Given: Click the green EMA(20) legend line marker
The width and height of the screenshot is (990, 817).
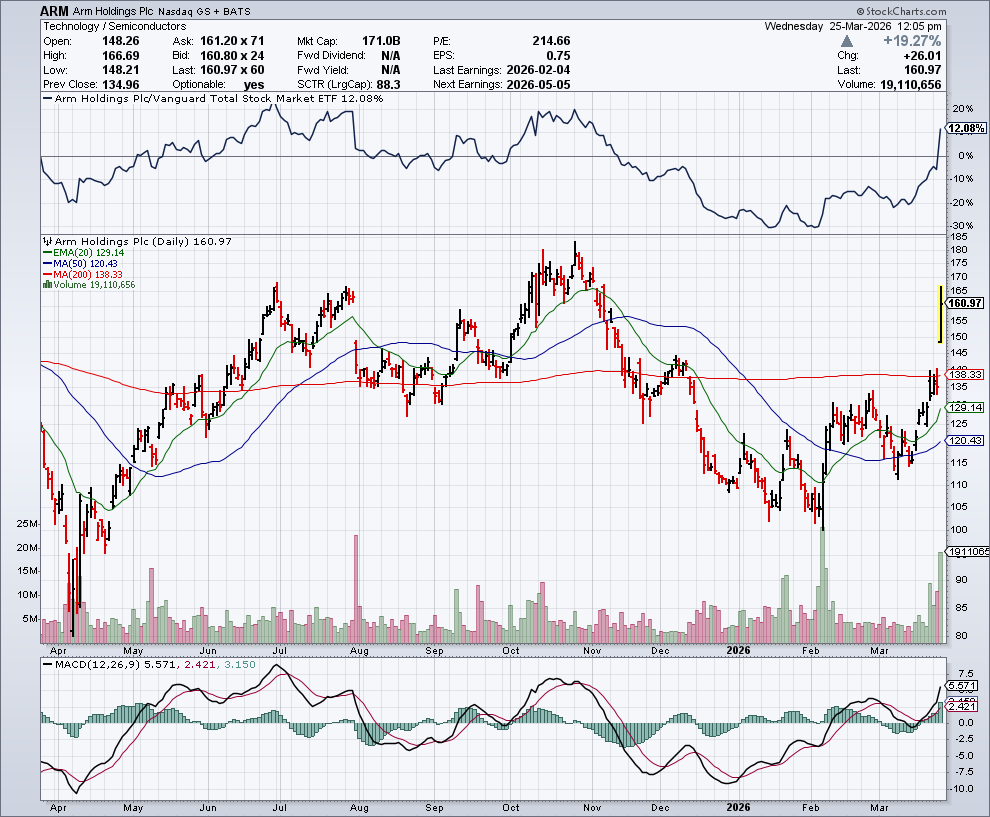Looking at the screenshot, I should click(x=45, y=253).
